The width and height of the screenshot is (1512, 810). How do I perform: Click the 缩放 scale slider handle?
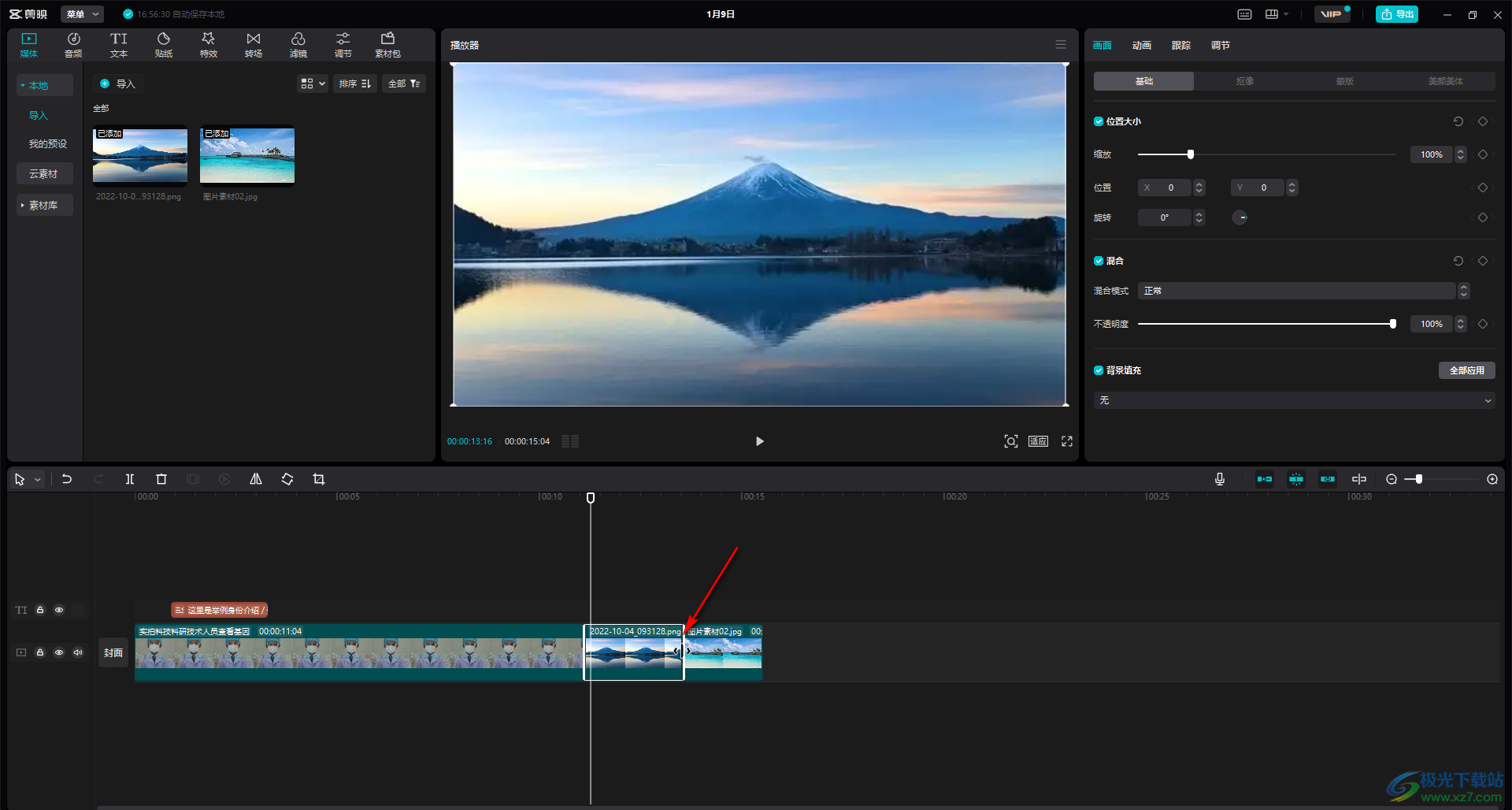[x=1191, y=154]
